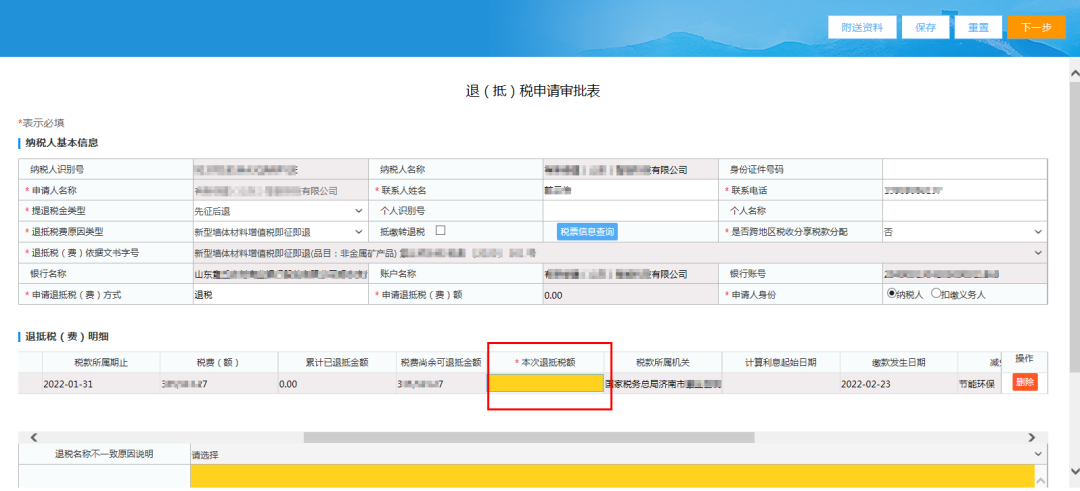
Task: Click the 个人名称 input field
Action: [x=965, y=211]
